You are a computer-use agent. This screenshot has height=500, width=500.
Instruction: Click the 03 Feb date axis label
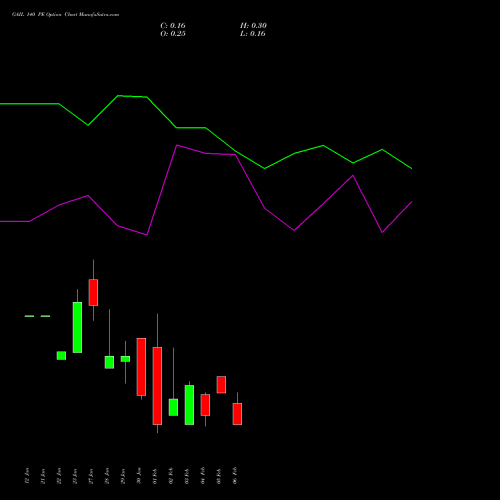pyautogui.click(x=187, y=476)
